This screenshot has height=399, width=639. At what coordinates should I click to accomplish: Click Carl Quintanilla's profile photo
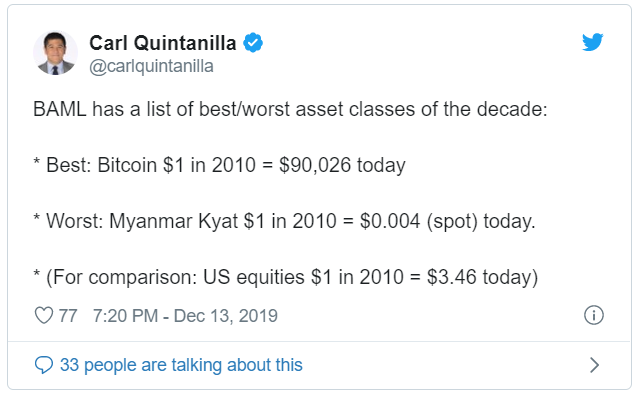coord(55,53)
